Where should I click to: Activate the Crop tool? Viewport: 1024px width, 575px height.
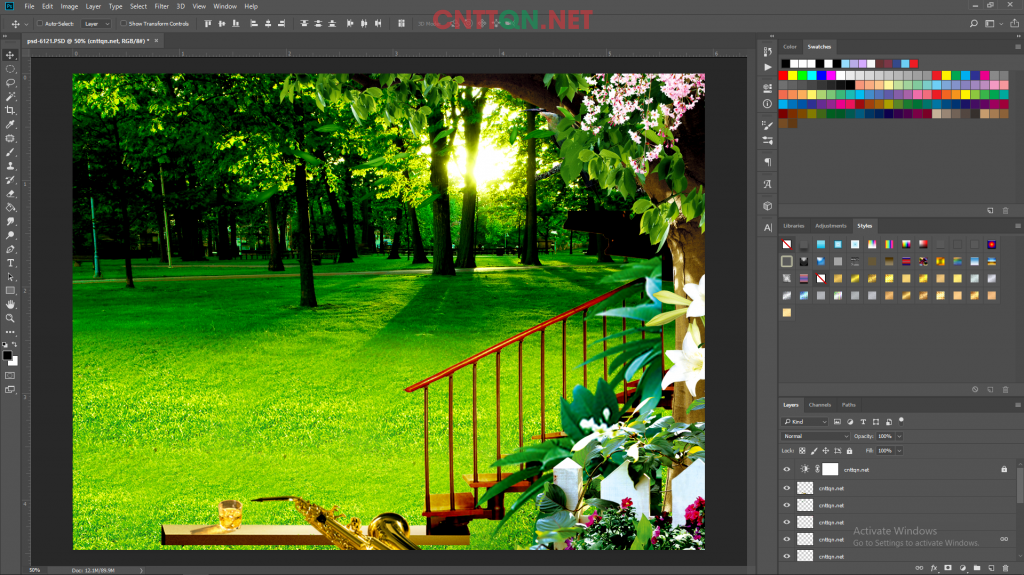[10, 110]
